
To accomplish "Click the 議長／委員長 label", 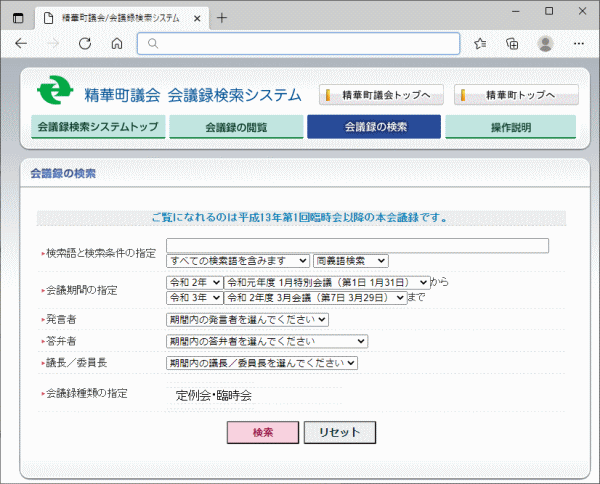I will [x=77, y=363].
